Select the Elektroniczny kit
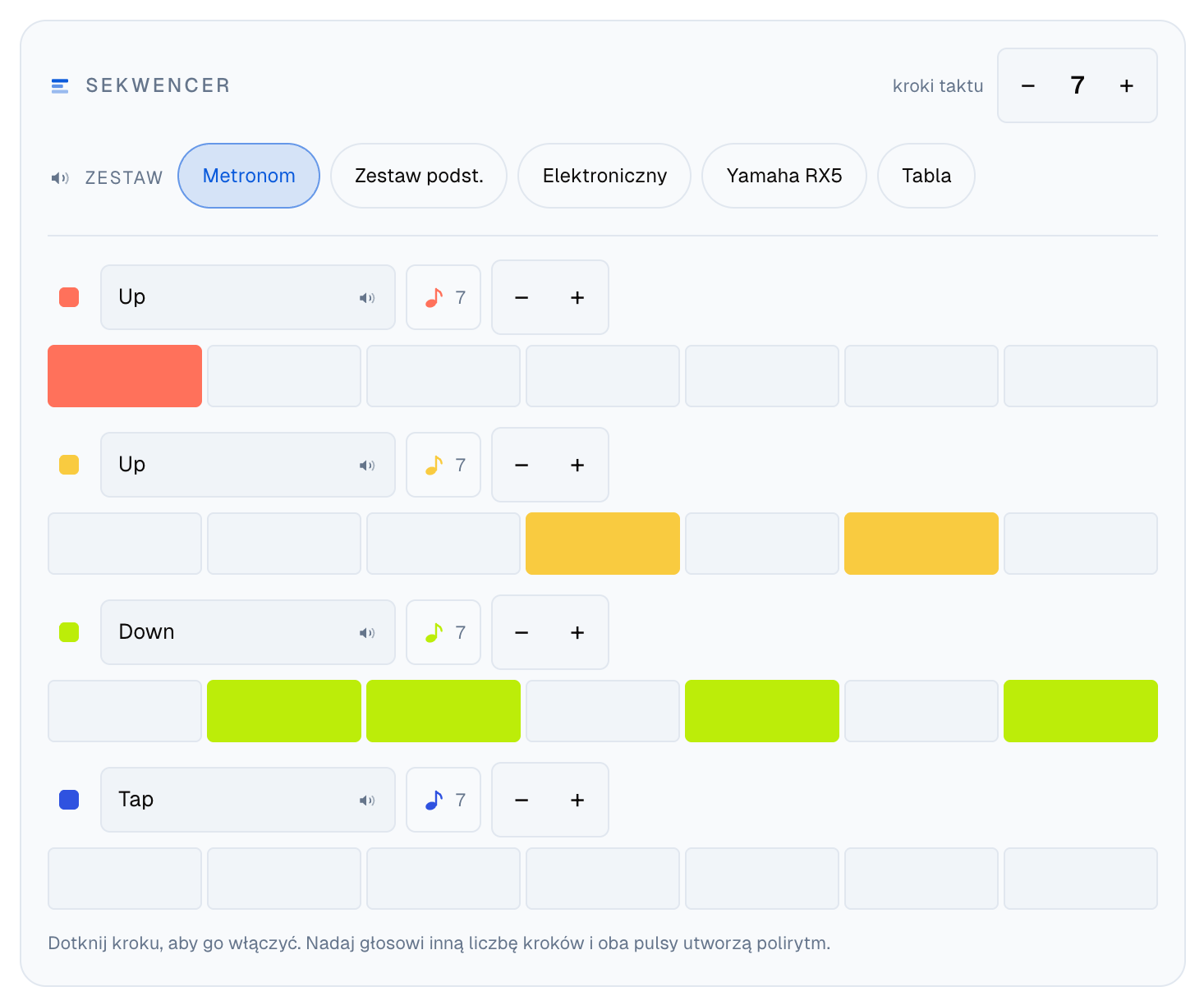 [x=604, y=176]
